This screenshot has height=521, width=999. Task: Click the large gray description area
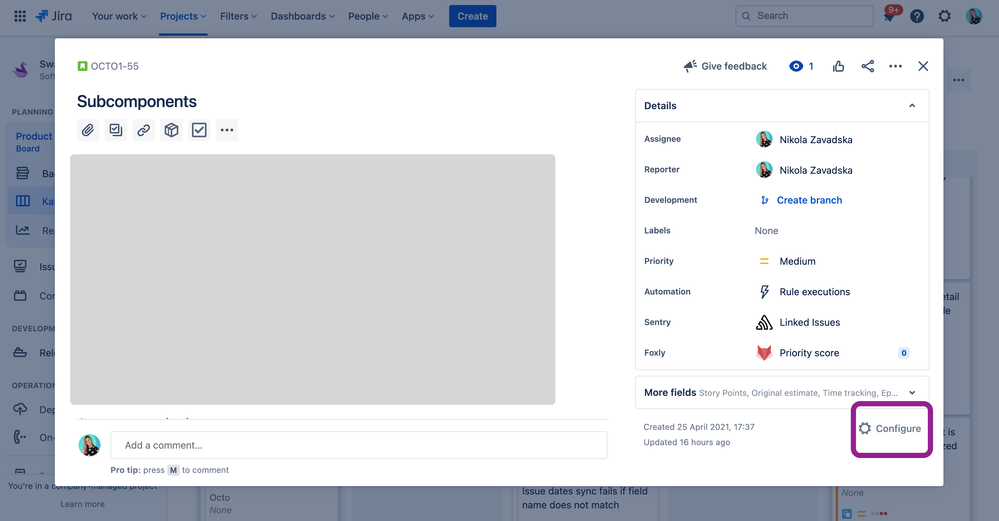click(x=313, y=279)
